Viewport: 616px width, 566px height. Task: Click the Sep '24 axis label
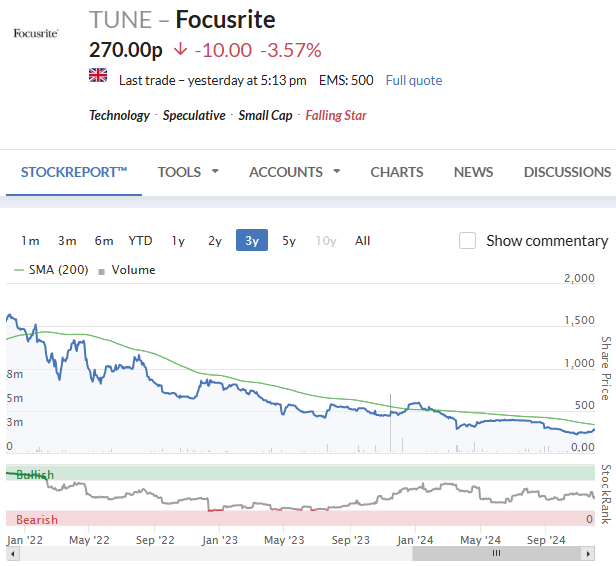546,540
